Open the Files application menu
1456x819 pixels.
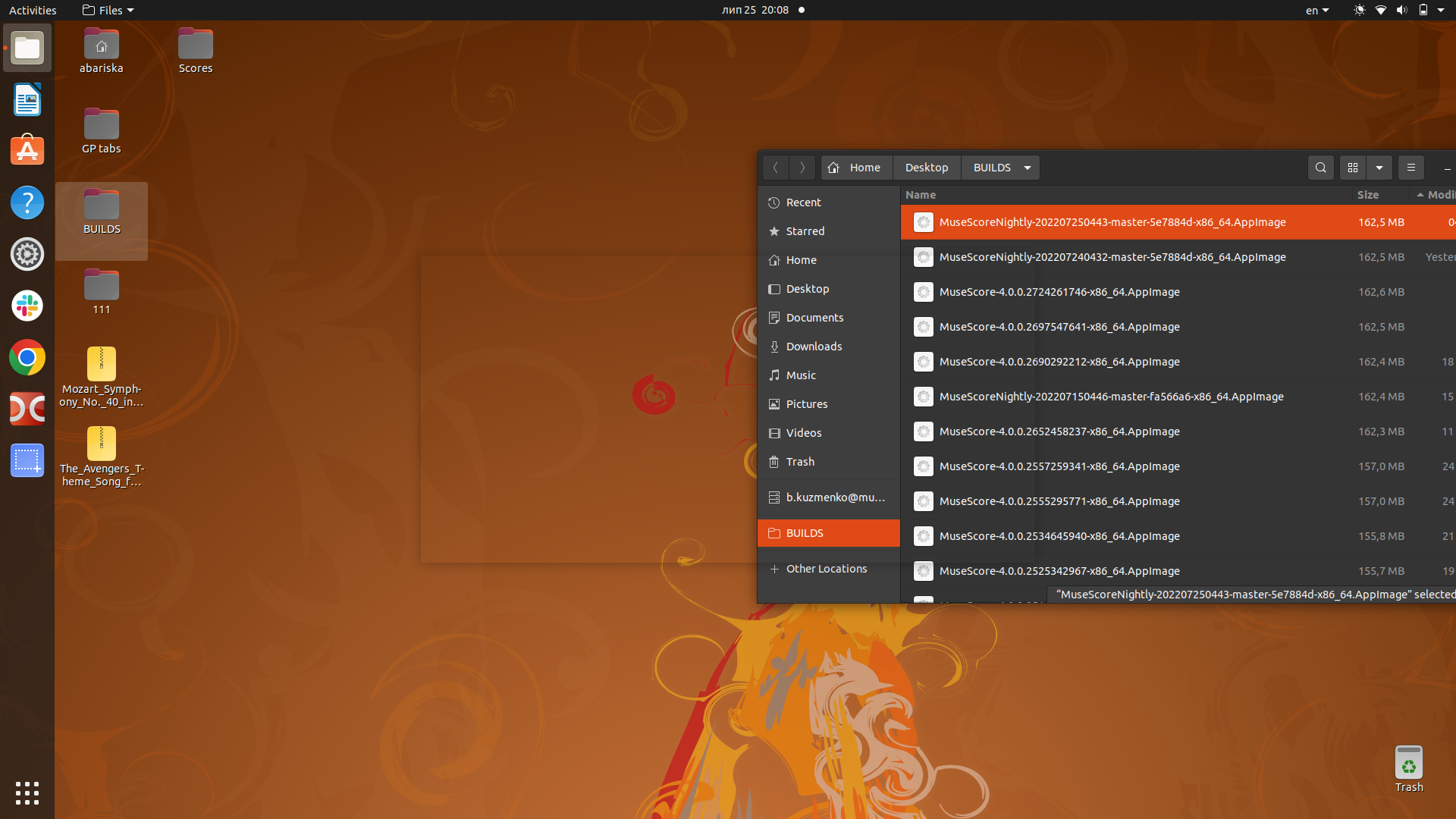coord(107,10)
